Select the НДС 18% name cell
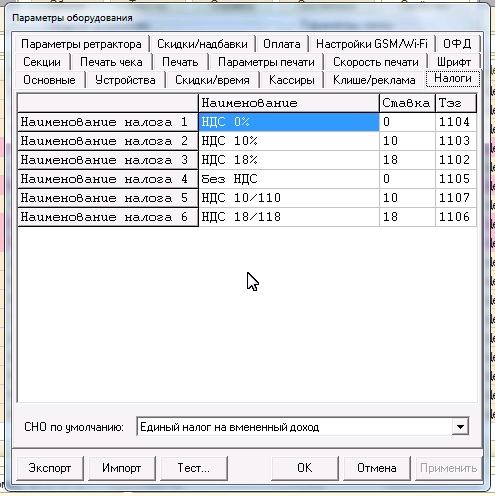495x496 pixels. click(x=289, y=160)
